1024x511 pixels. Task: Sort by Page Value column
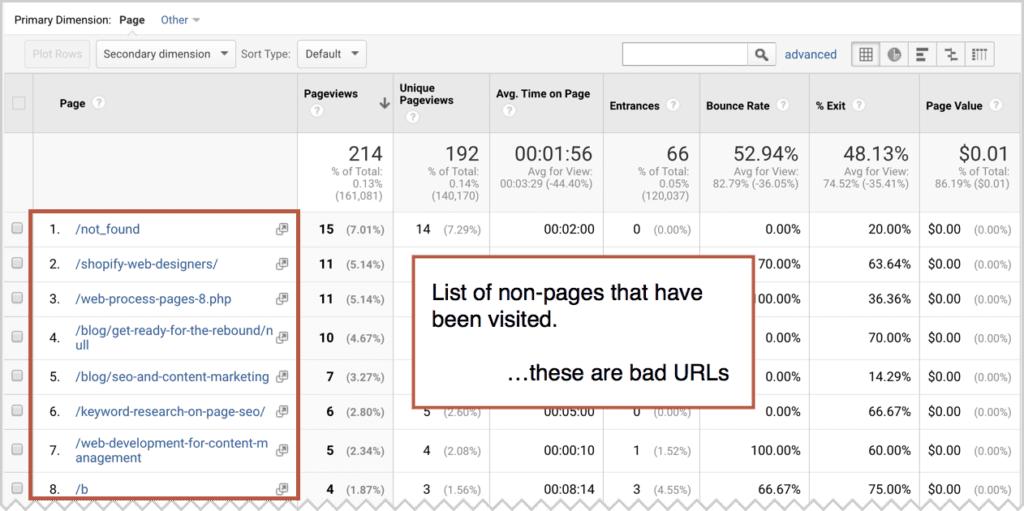tap(955, 105)
